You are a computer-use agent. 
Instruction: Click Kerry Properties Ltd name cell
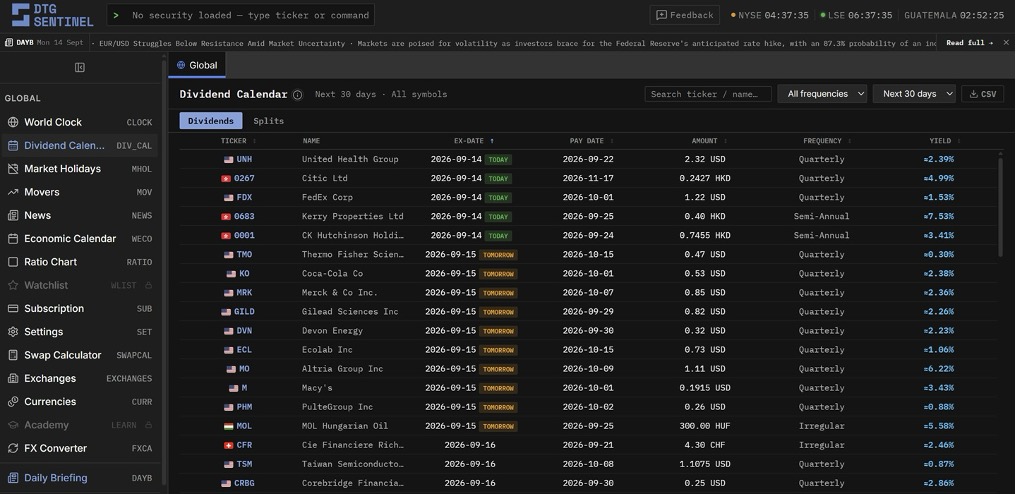(352, 216)
